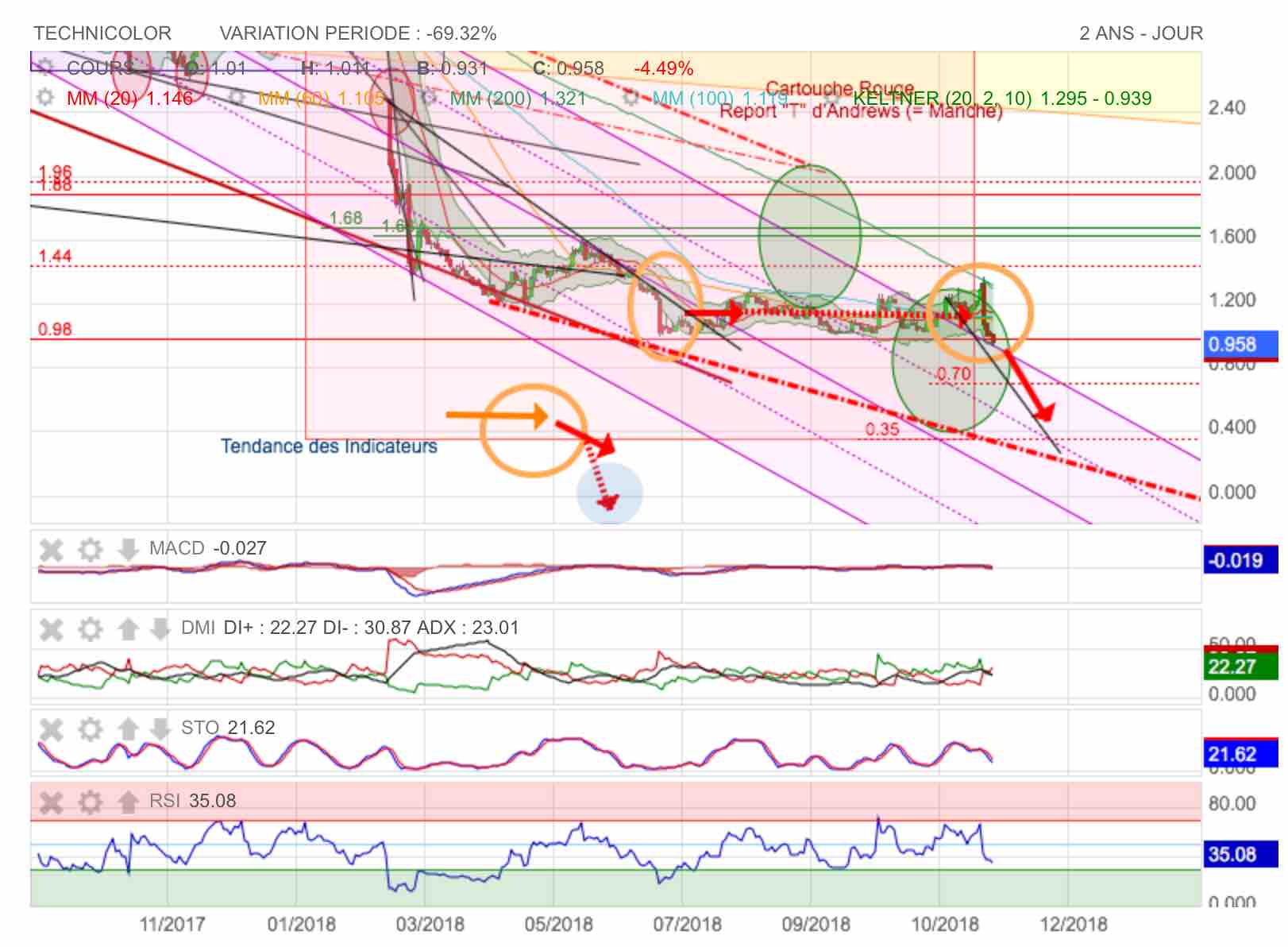Open the COURS settings gear
Image resolution: width=1288 pixels, height=947 pixels.
coord(45,67)
